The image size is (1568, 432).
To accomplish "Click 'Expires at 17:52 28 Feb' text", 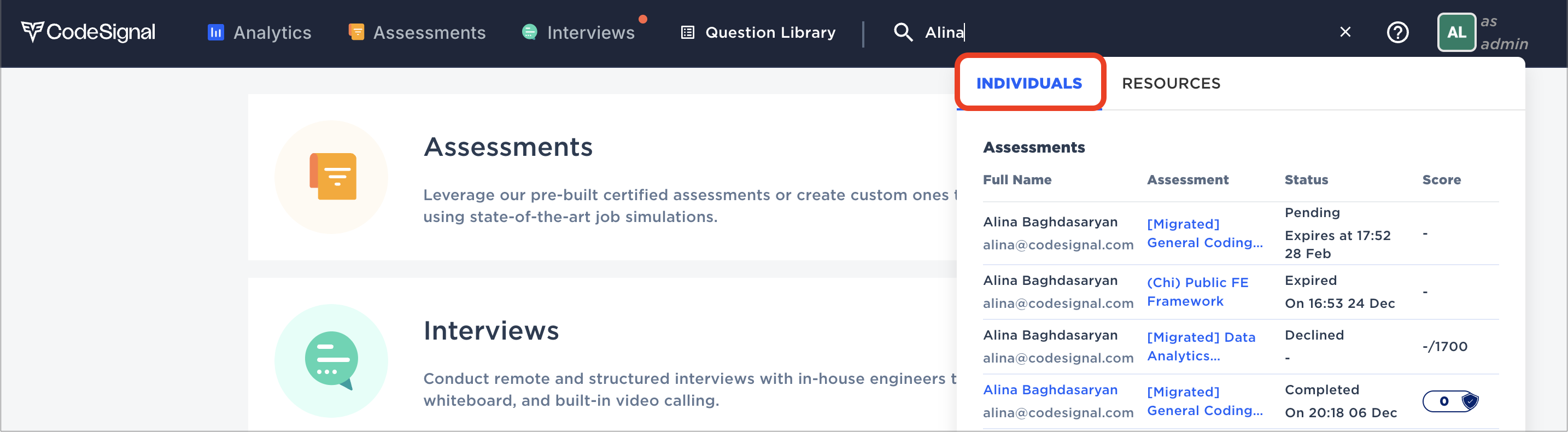I will click(1337, 244).
